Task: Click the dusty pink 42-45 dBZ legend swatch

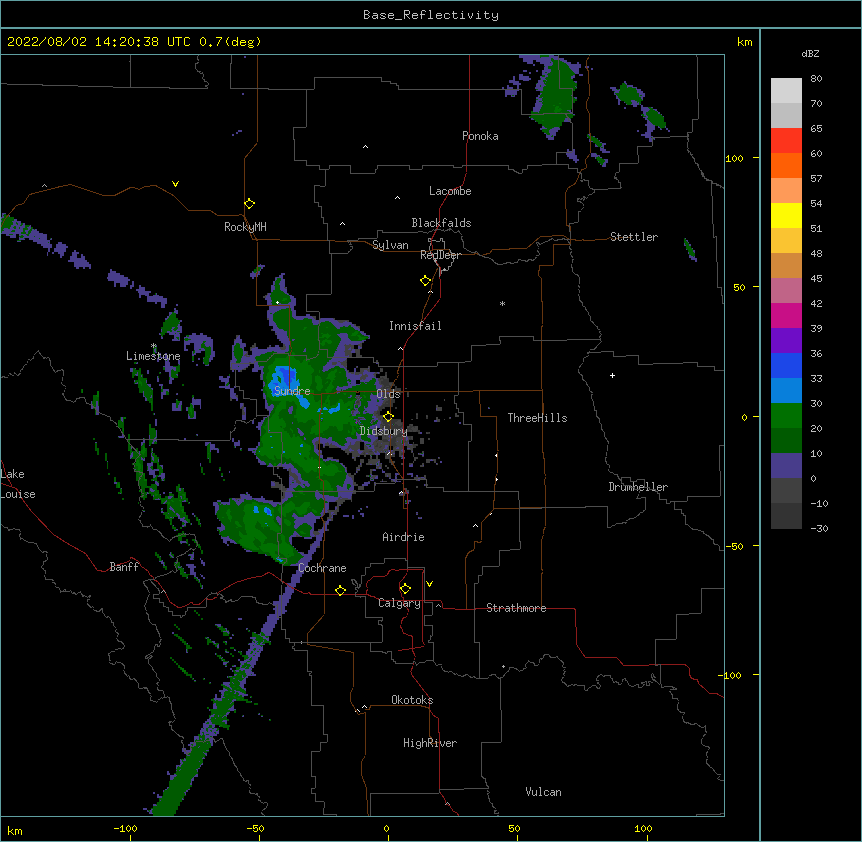Action: [x=786, y=291]
